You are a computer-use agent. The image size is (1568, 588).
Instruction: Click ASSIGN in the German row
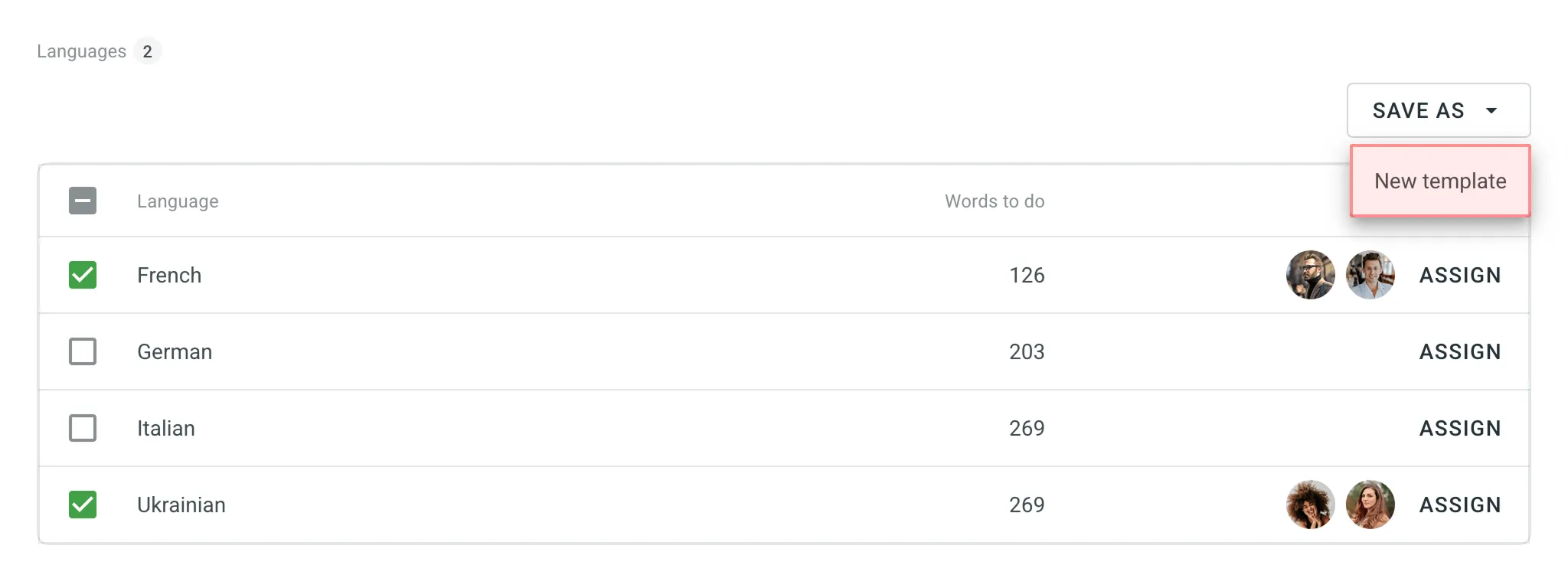coord(1459,351)
